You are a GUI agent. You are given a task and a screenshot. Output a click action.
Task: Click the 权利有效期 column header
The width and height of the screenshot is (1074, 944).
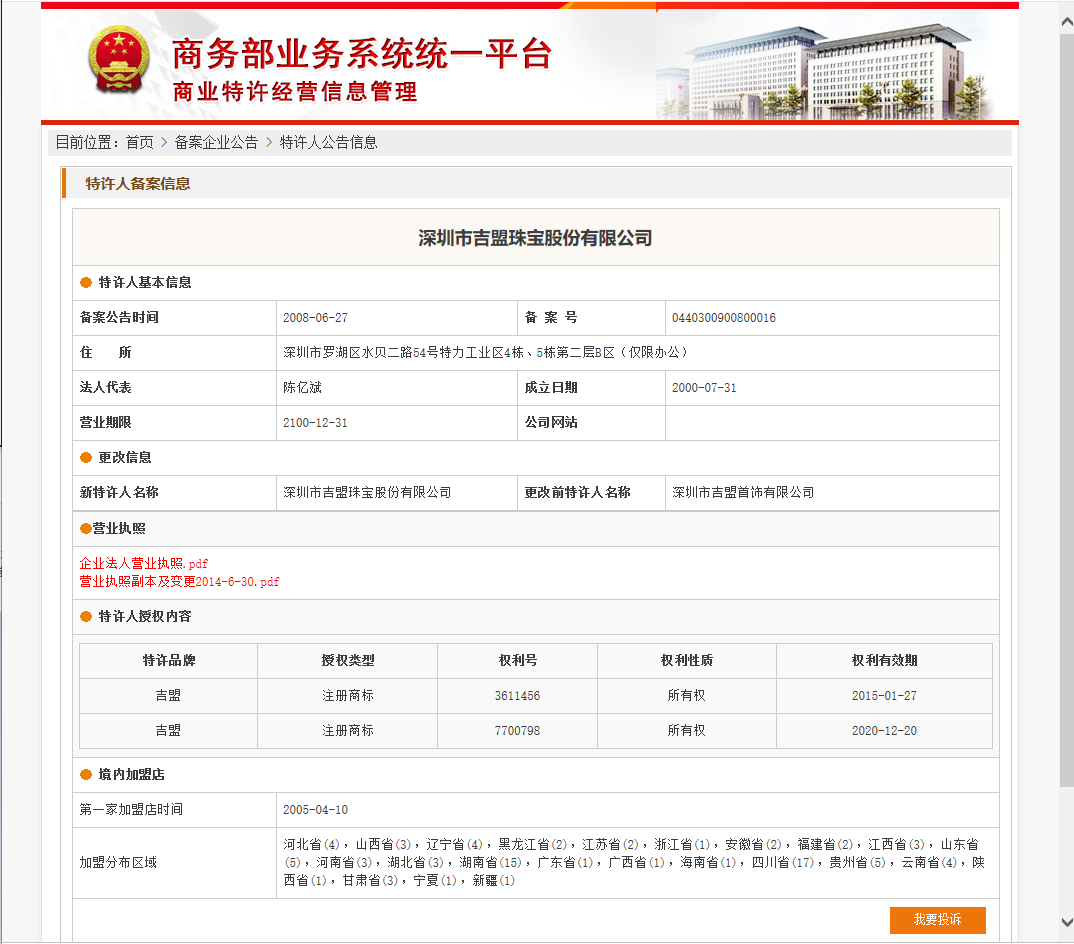884,661
